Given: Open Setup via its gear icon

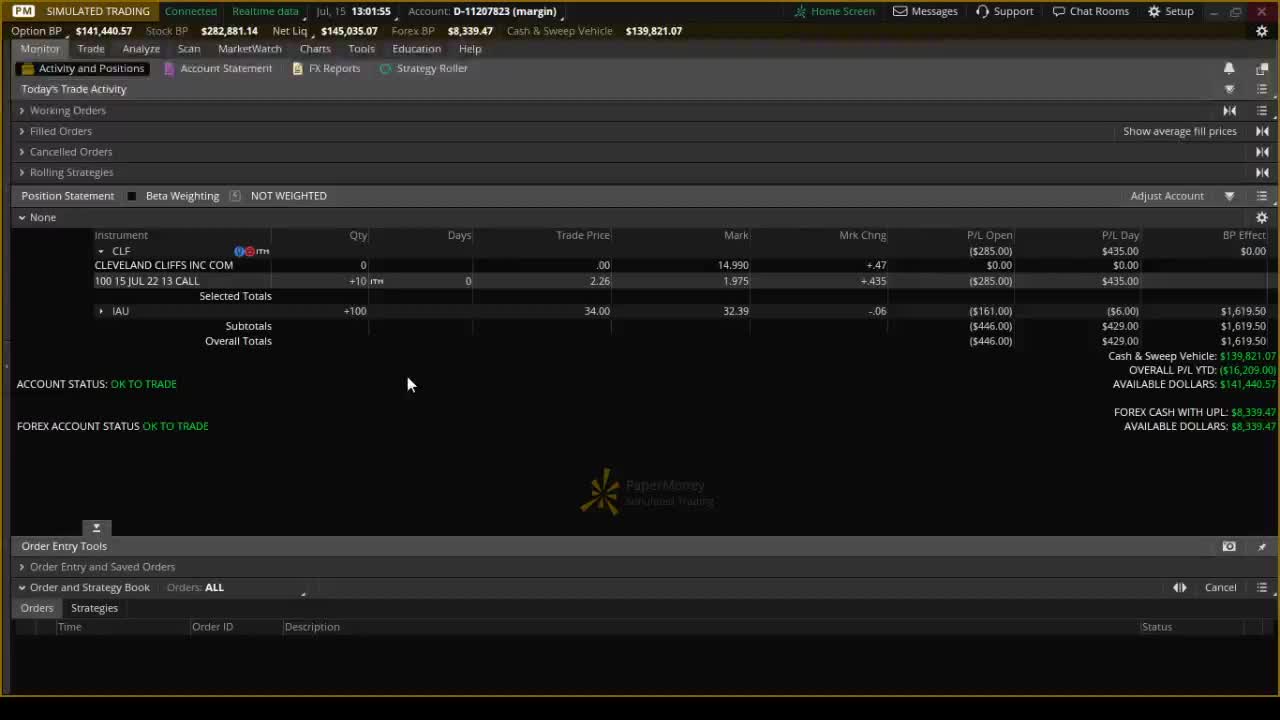Looking at the screenshot, I should 1154,11.
